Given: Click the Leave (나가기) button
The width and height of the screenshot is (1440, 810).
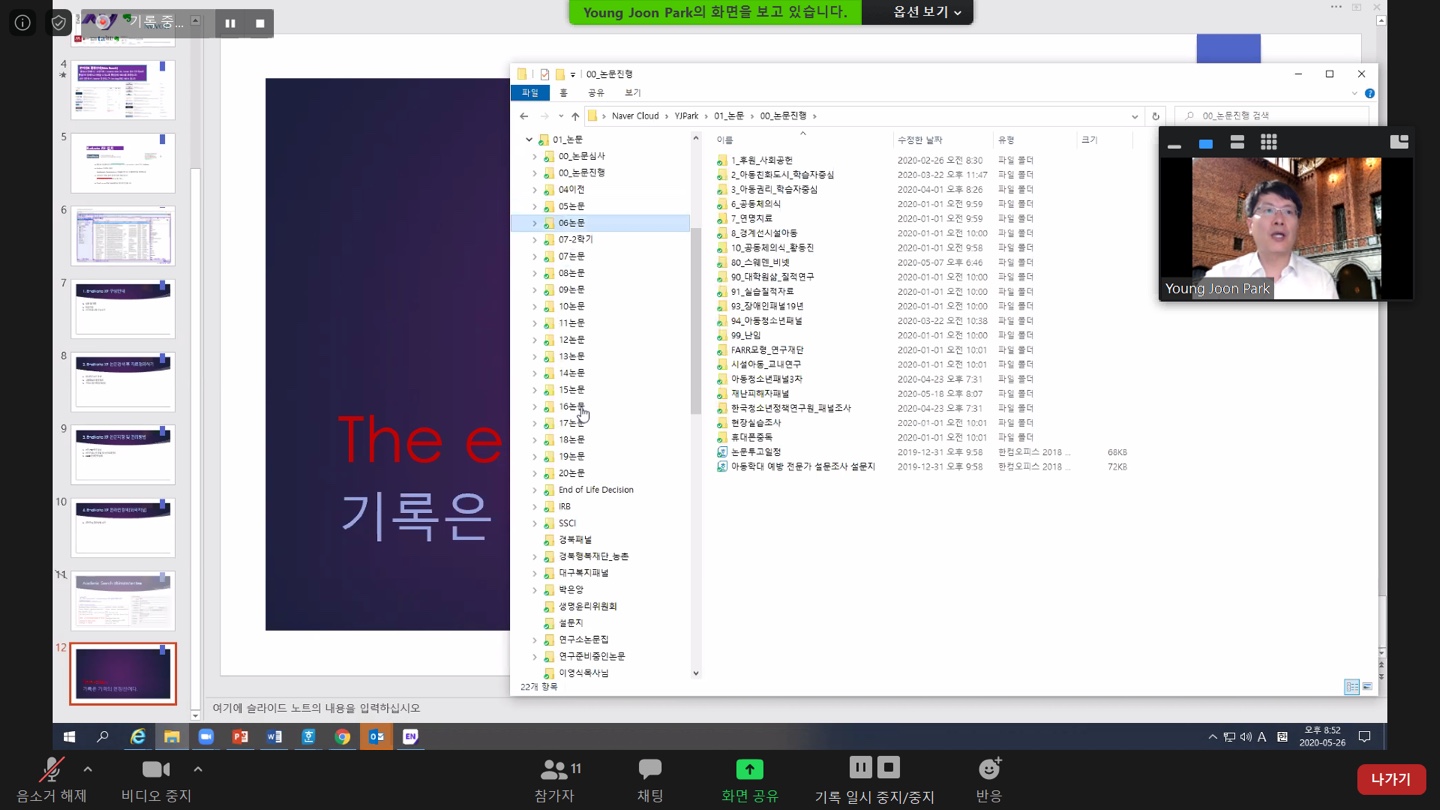Looking at the screenshot, I should (x=1390, y=779).
